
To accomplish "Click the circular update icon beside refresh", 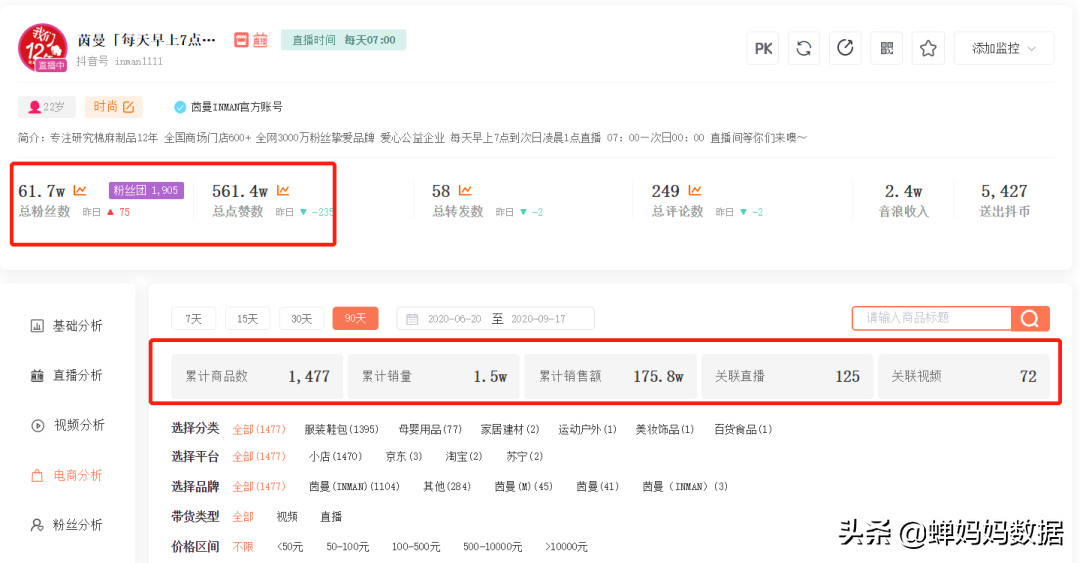I will (845, 48).
